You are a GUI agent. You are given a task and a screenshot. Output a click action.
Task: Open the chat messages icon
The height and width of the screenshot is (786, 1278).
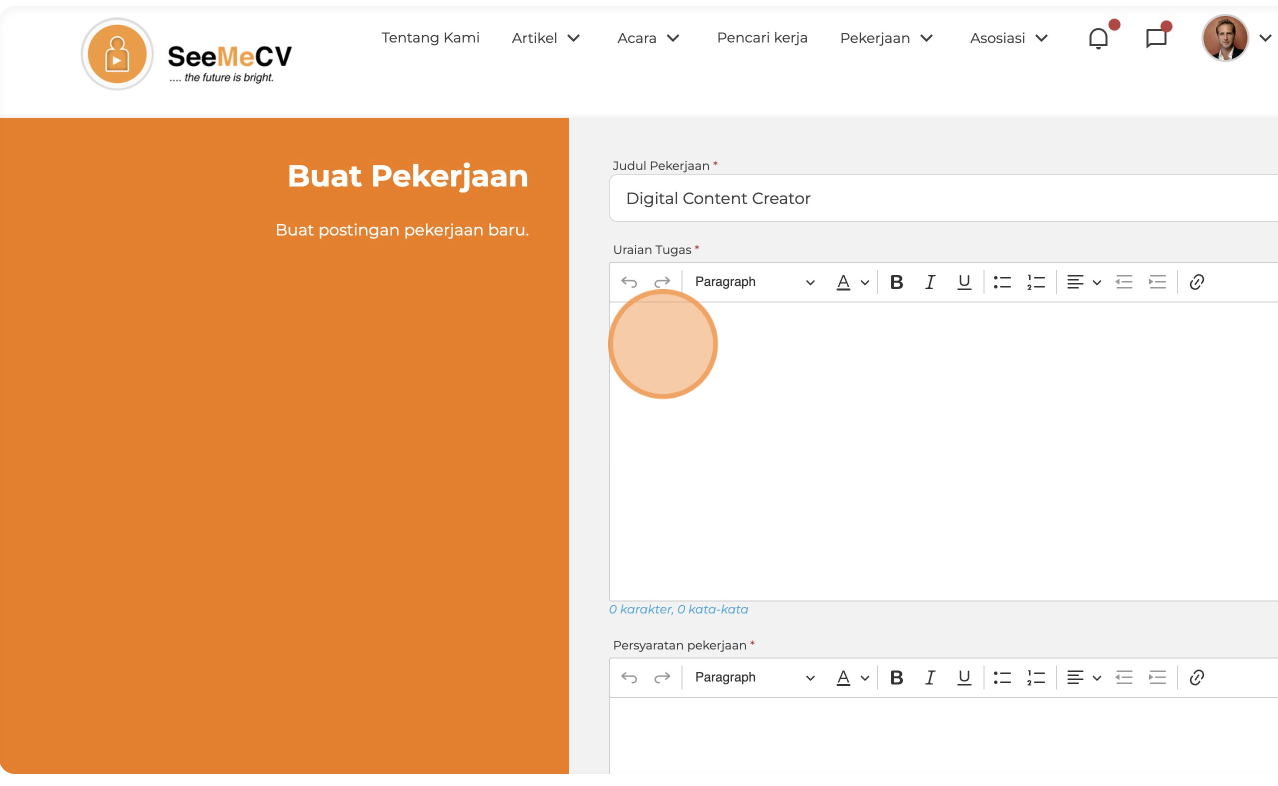[1156, 38]
